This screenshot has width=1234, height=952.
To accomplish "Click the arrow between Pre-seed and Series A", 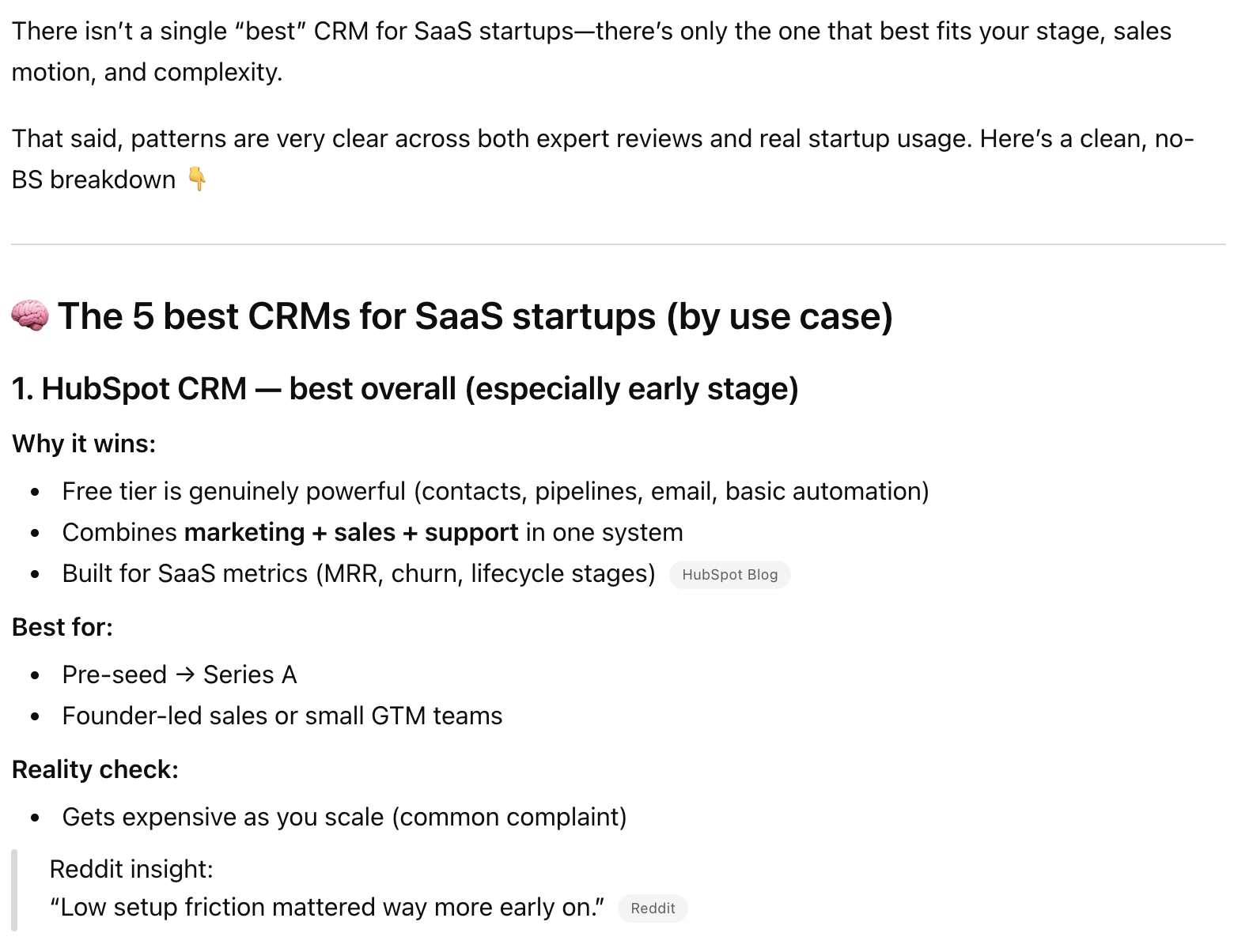I will 185,674.
